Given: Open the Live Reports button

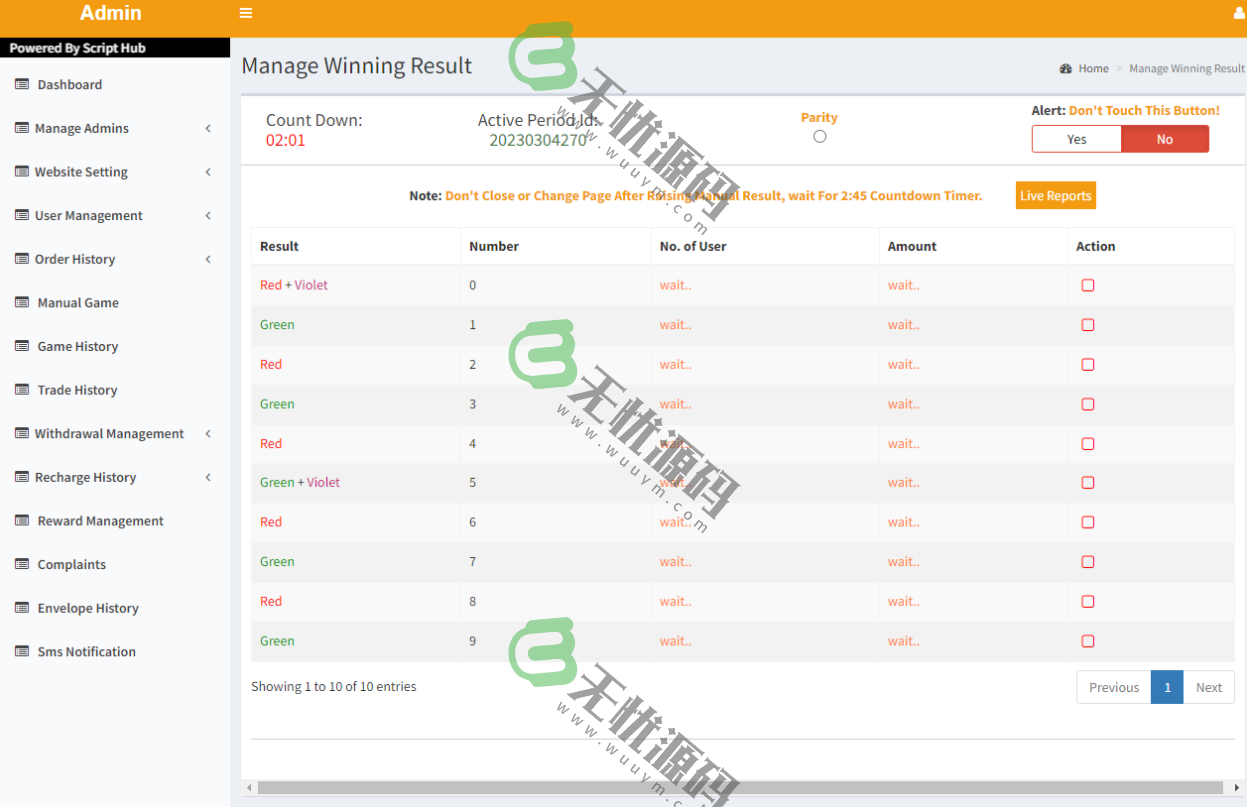Looking at the screenshot, I should click(1055, 196).
